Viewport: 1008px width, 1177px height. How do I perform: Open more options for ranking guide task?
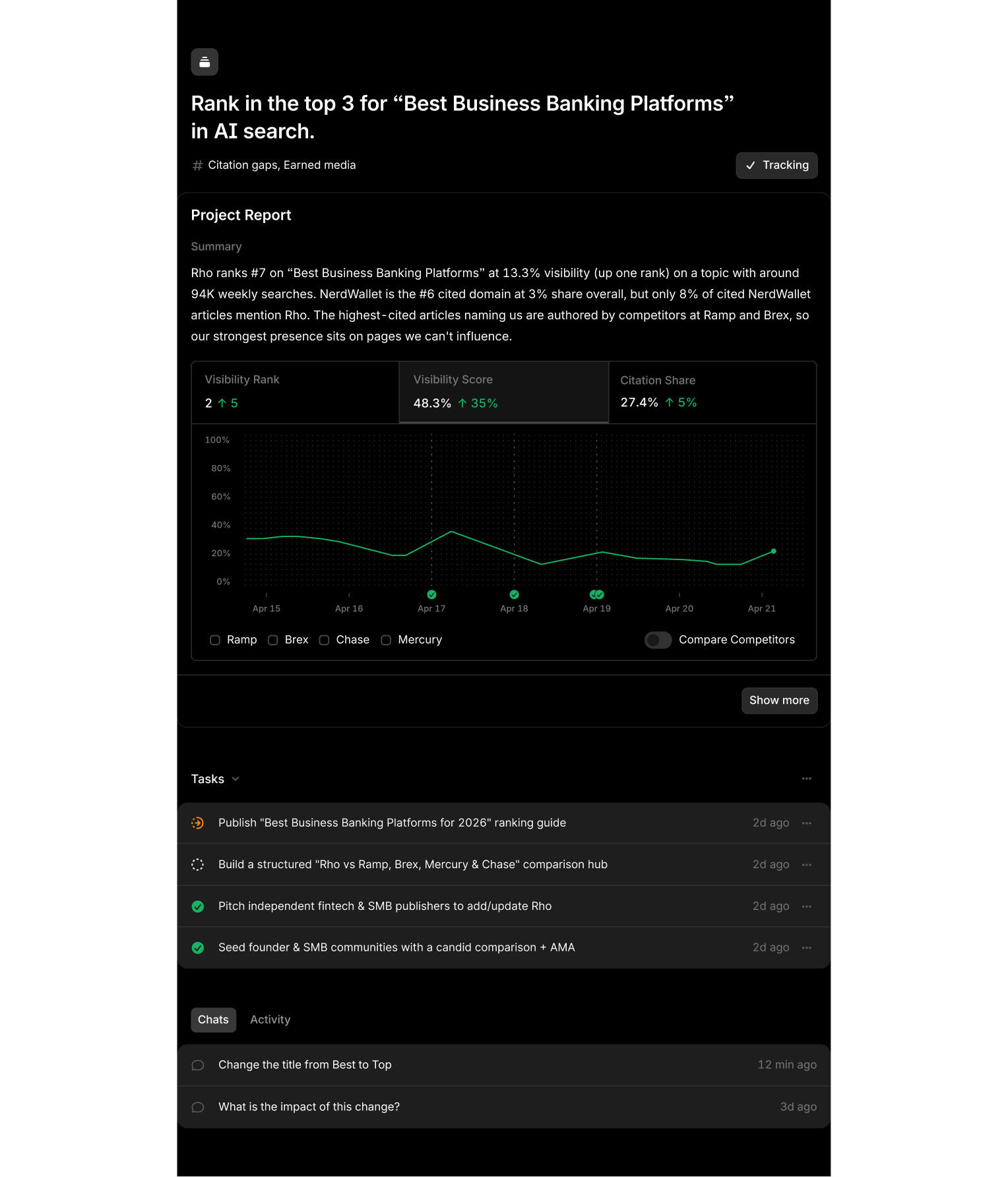[x=806, y=823]
